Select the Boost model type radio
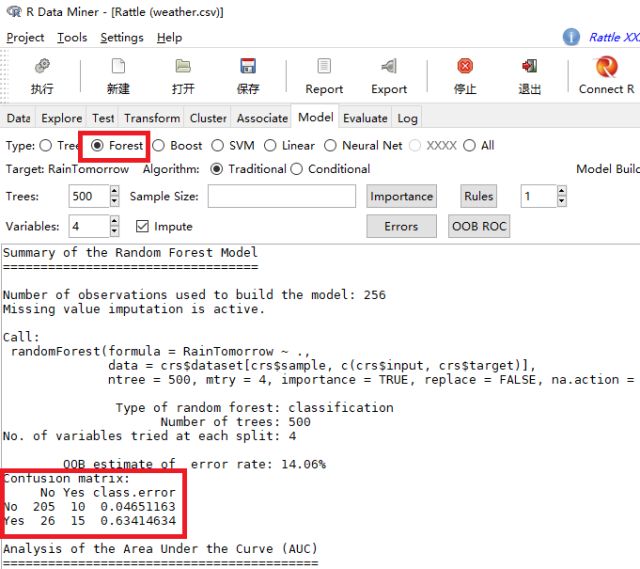 tap(158, 145)
